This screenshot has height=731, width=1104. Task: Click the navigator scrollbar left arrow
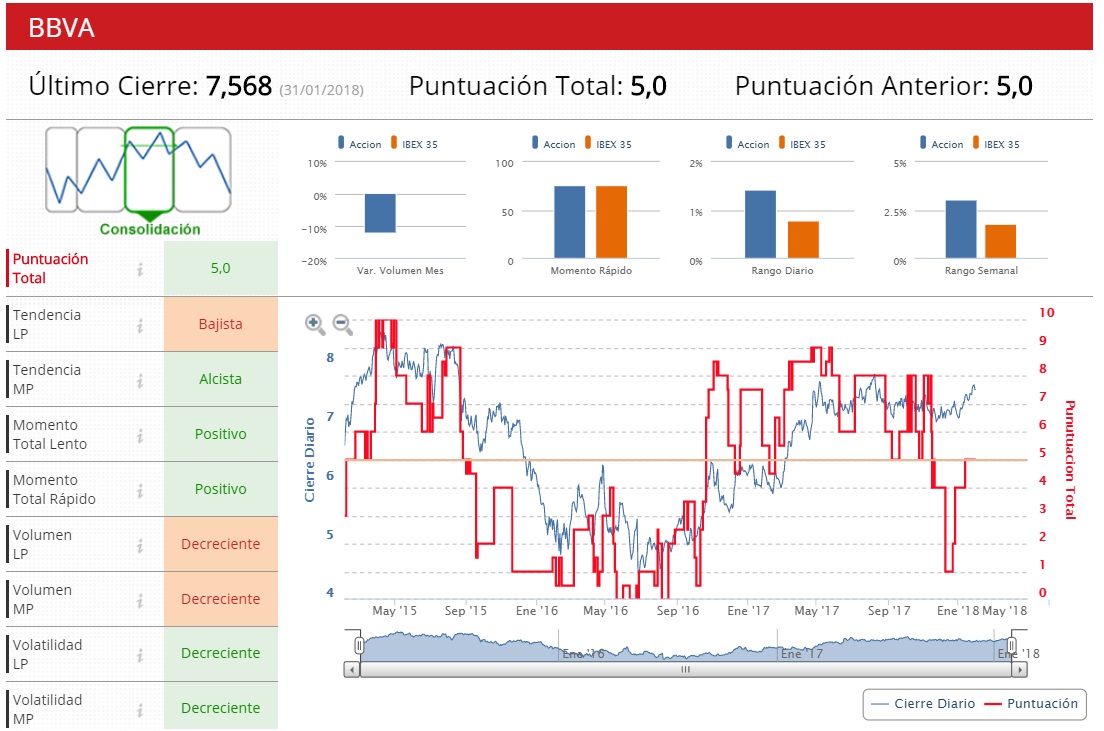tap(352, 670)
